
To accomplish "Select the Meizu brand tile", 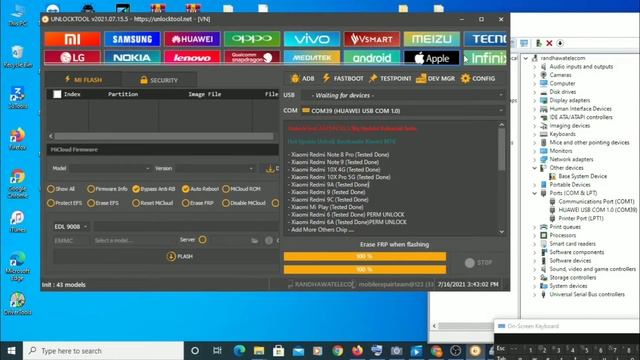I will pos(431,39).
